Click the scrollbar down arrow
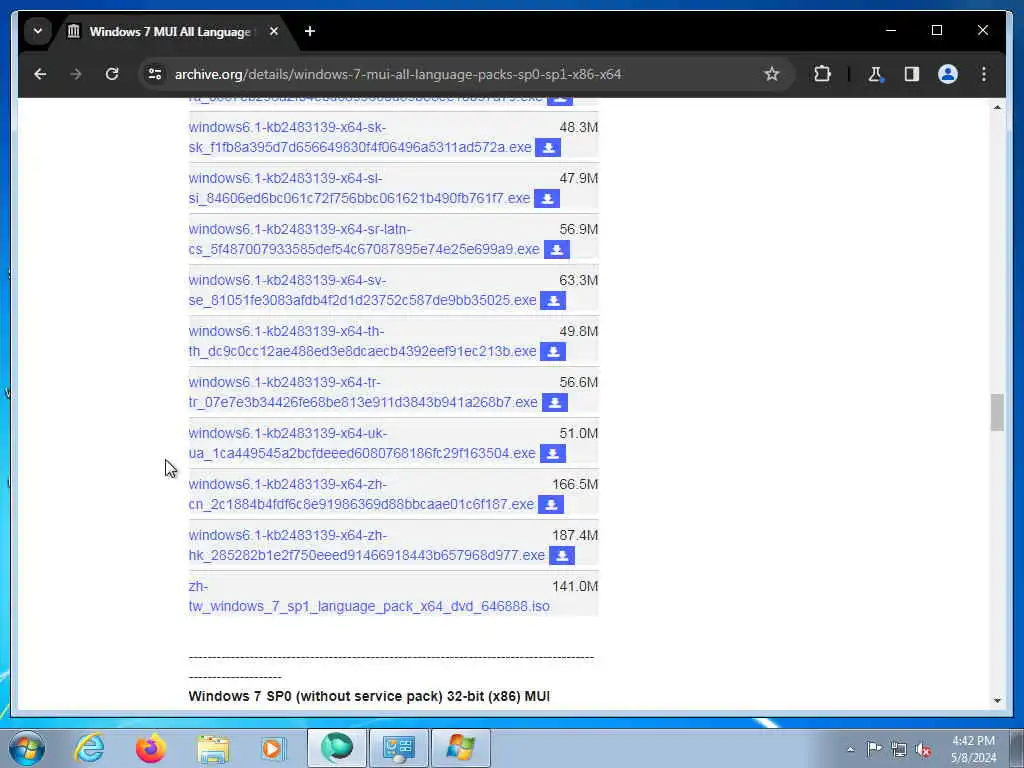This screenshot has width=1024, height=768. [x=997, y=700]
